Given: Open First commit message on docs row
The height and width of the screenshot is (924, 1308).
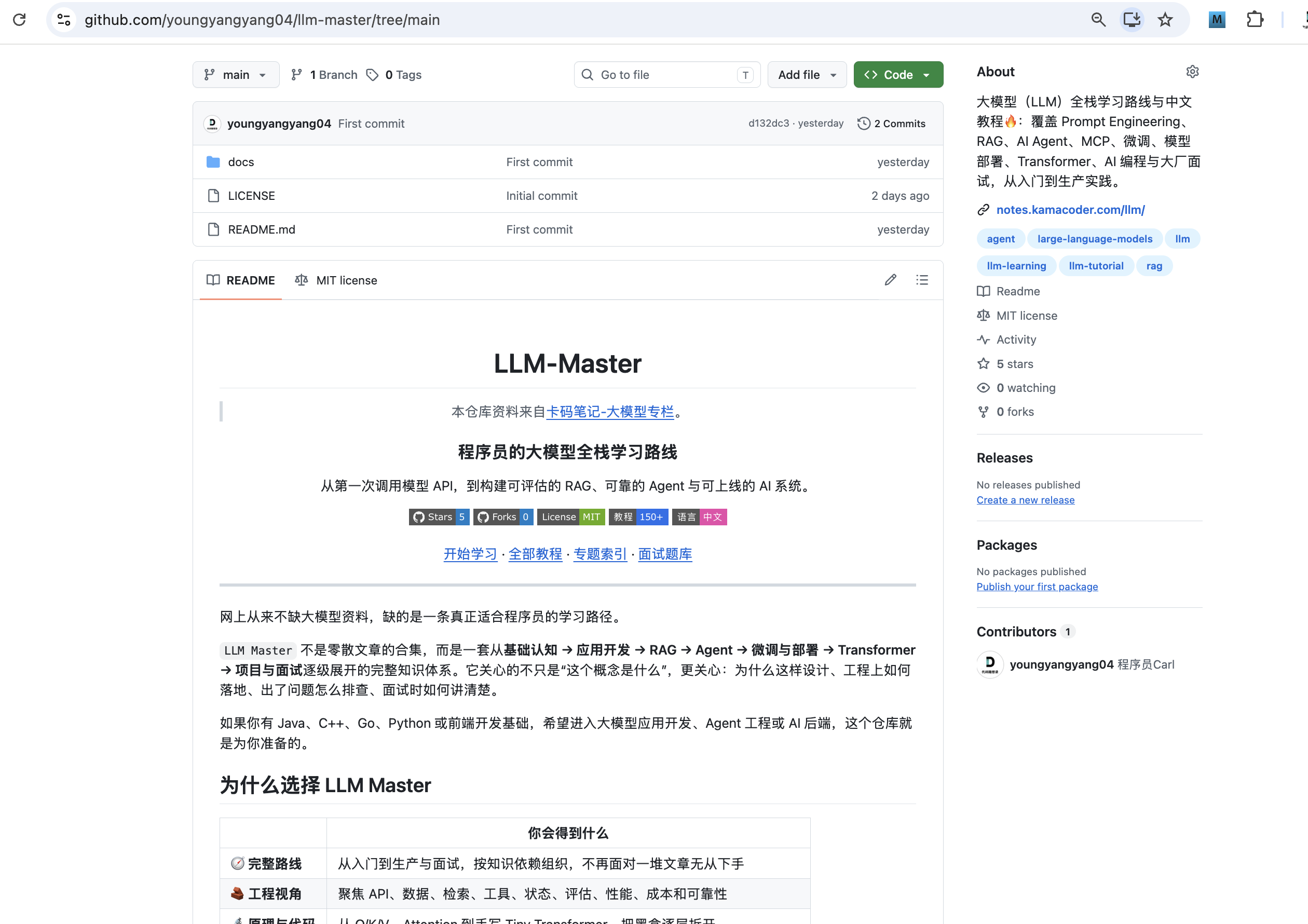Looking at the screenshot, I should 539,162.
